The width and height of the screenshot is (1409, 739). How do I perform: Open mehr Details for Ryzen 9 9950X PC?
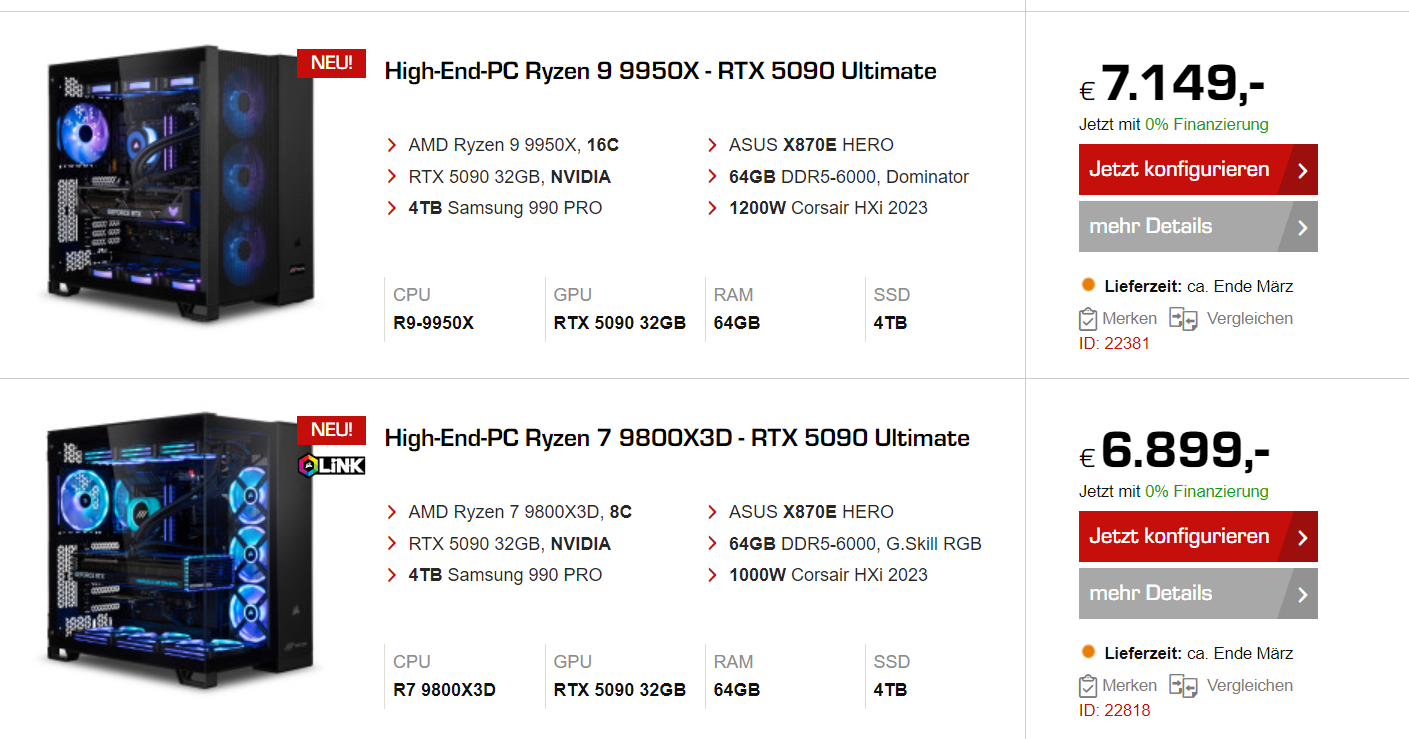[1197, 226]
